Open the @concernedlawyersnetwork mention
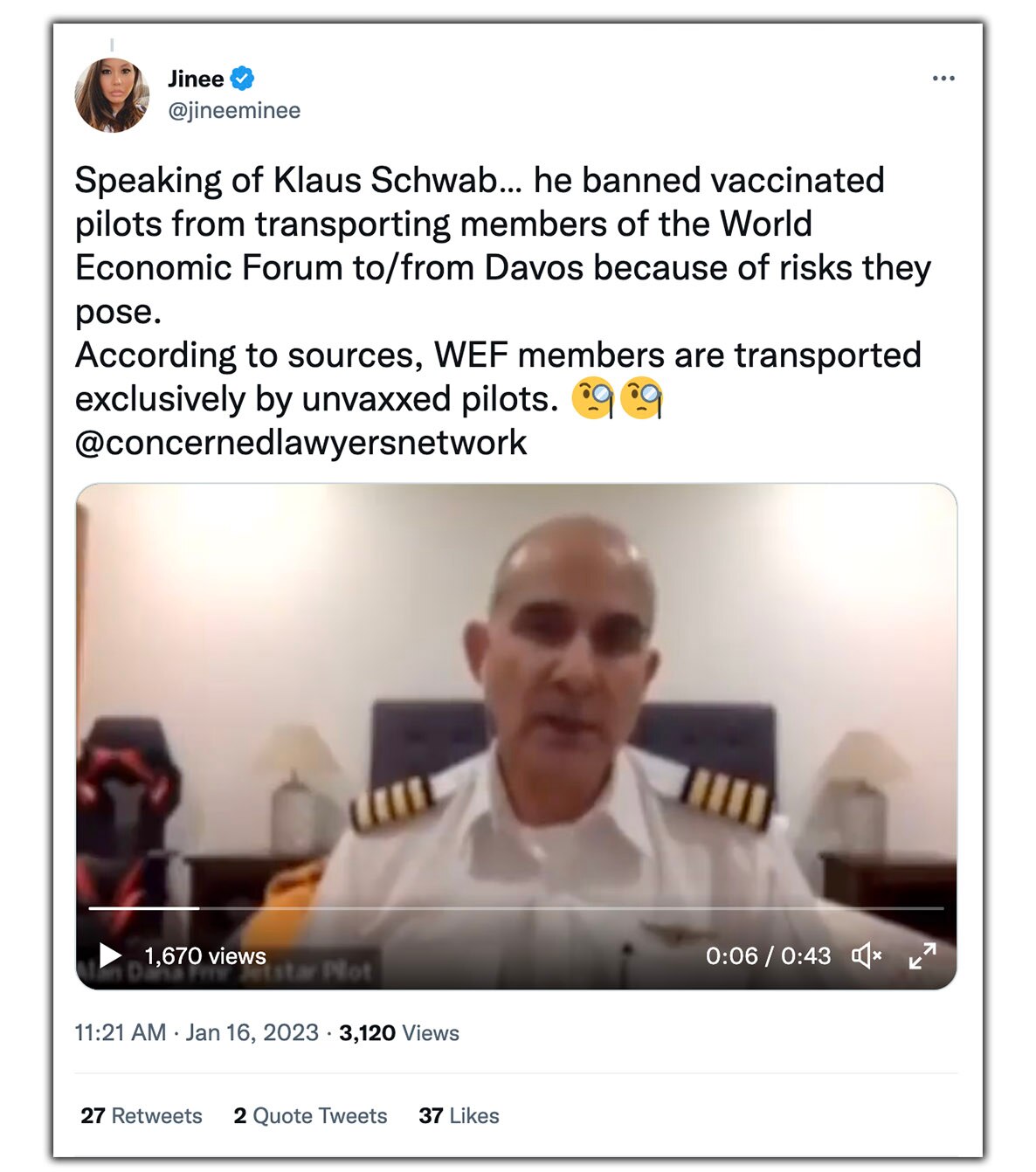The image size is (1036, 1172). (300, 443)
